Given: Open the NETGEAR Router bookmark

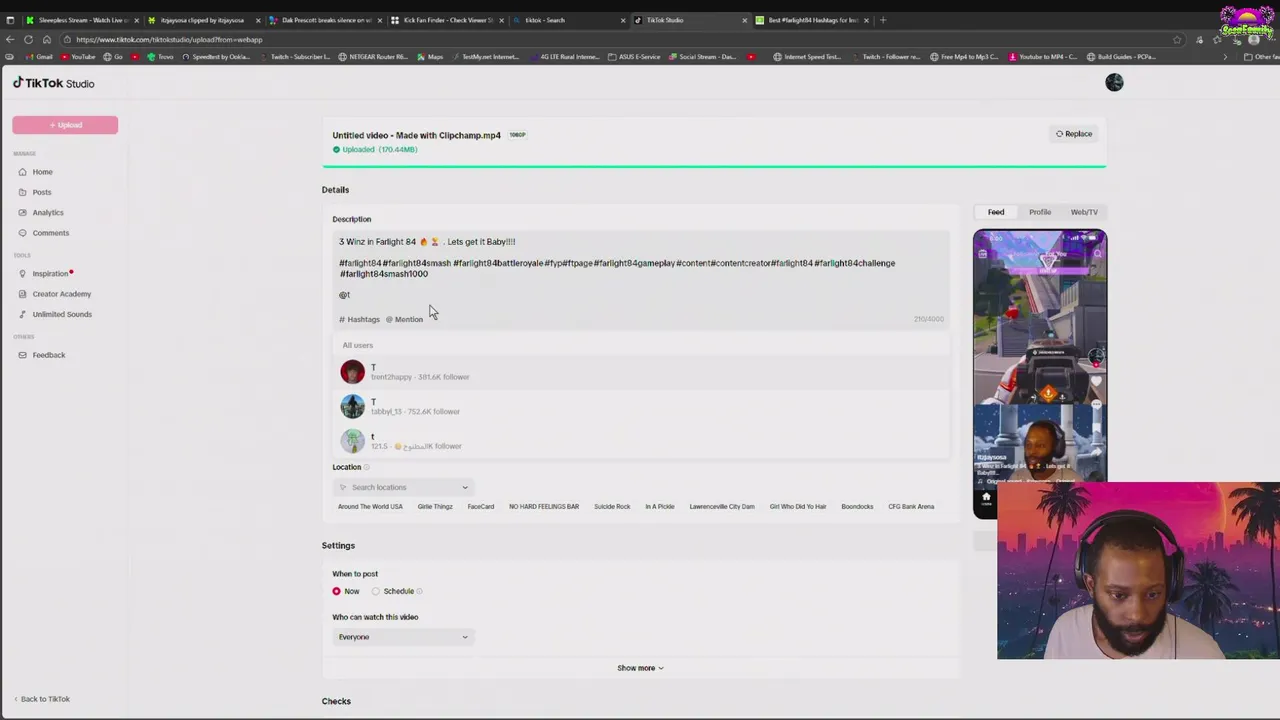Looking at the screenshot, I should (373, 57).
